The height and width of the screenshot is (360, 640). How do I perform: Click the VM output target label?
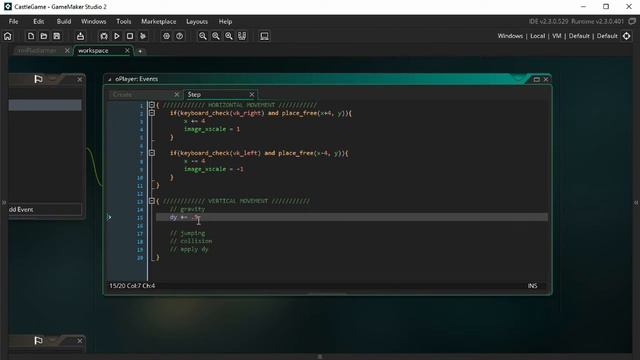tap(557, 36)
